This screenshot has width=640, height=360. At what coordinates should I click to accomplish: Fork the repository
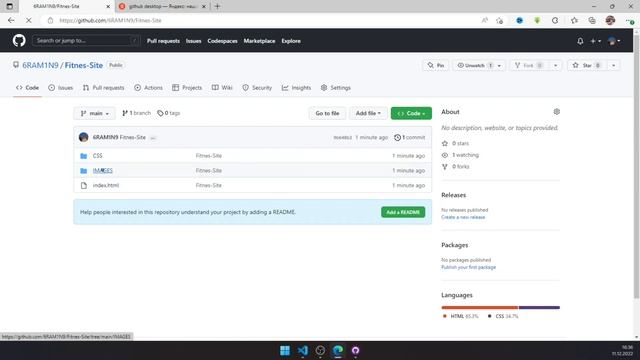click(x=529, y=65)
